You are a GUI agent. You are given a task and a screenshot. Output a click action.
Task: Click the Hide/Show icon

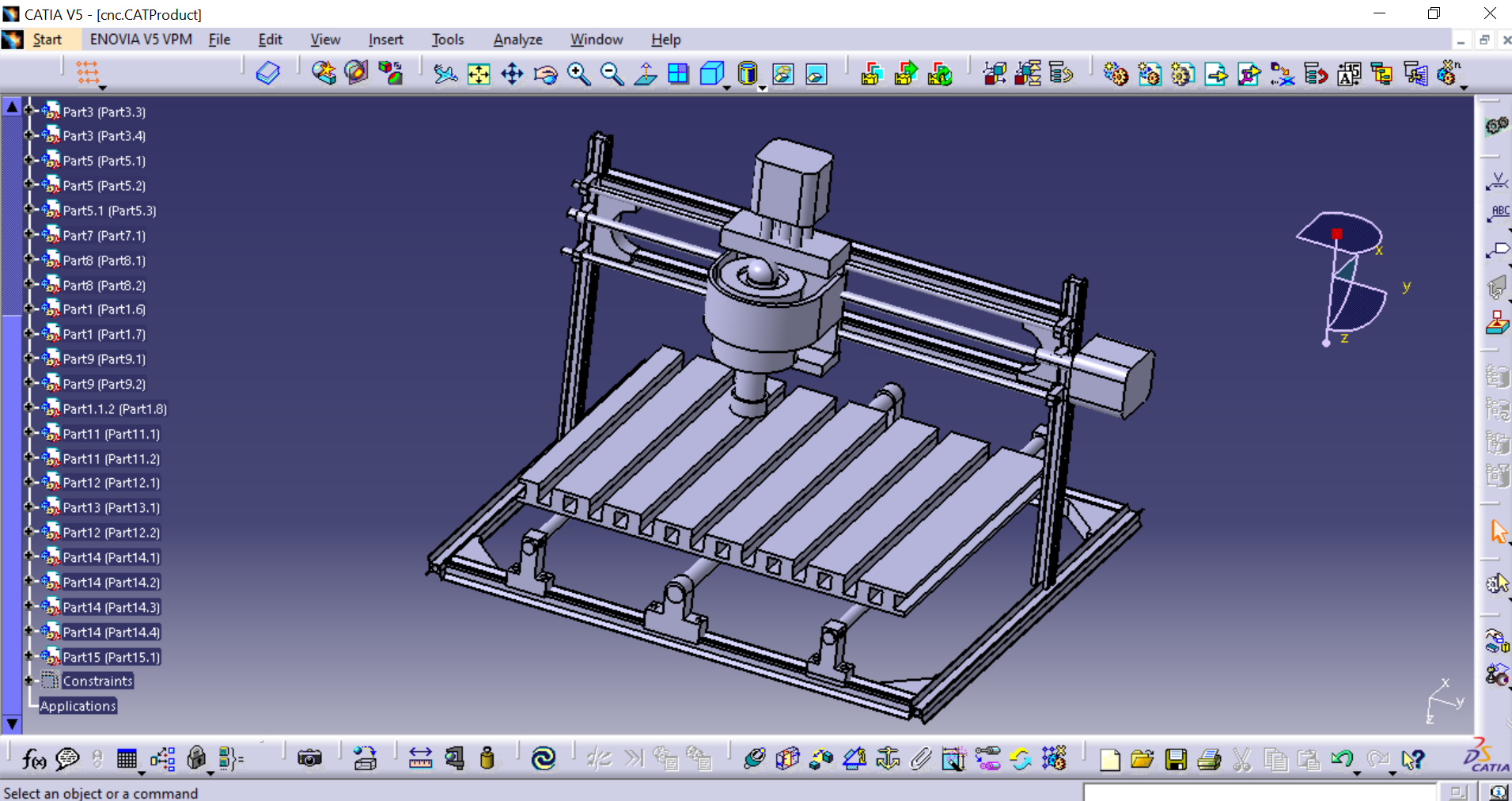[x=783, y=74]
